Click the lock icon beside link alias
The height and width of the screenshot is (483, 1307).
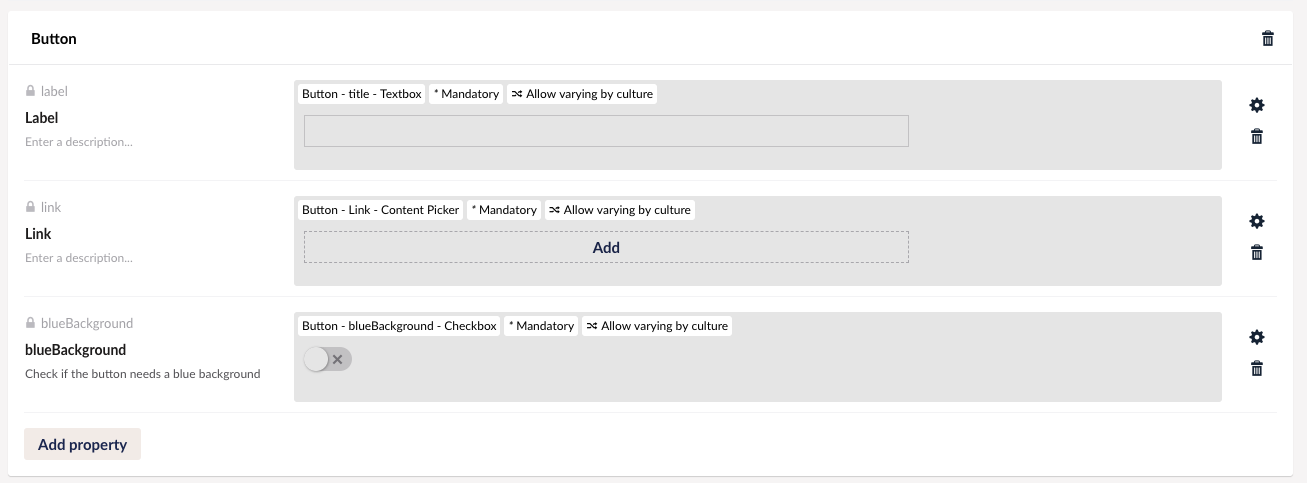[x=30, y=207]
